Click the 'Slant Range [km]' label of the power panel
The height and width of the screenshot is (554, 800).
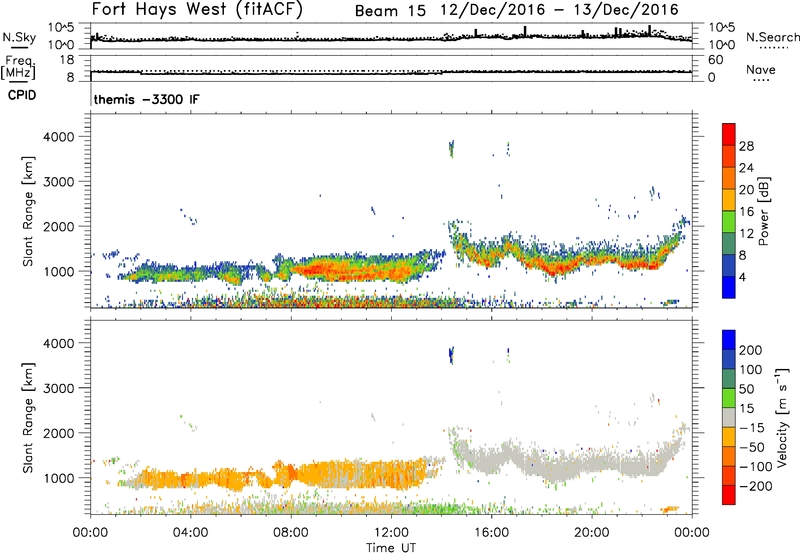click(x=28, y=211)
